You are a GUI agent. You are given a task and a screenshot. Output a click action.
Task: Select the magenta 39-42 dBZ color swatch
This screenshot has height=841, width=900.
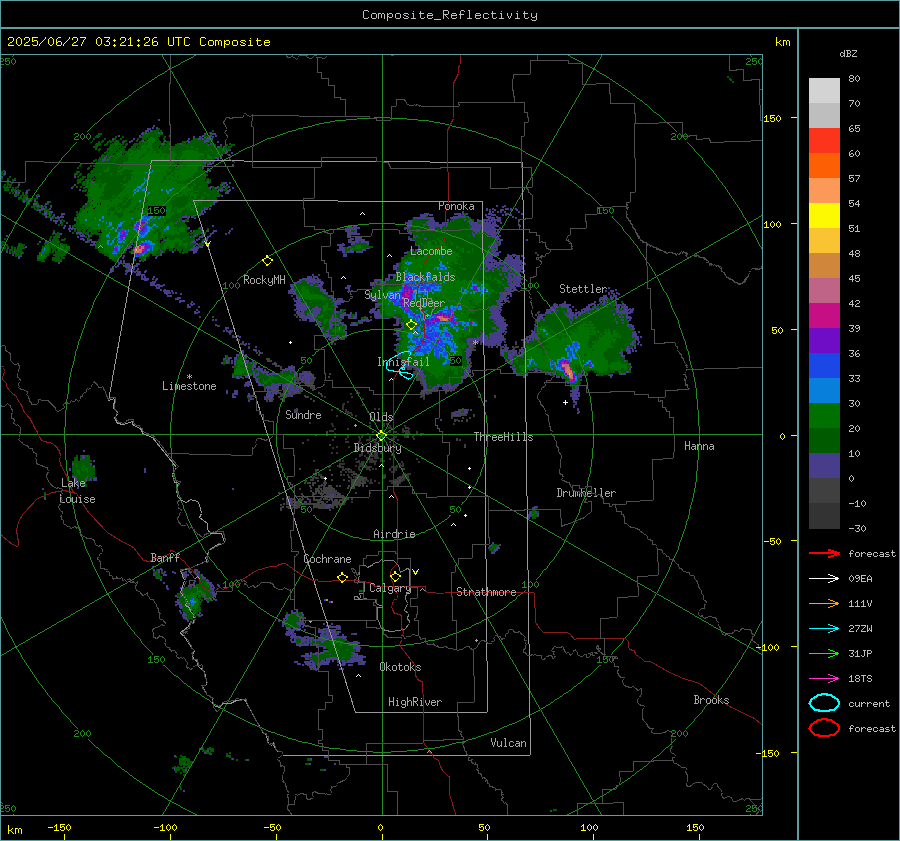824,316
